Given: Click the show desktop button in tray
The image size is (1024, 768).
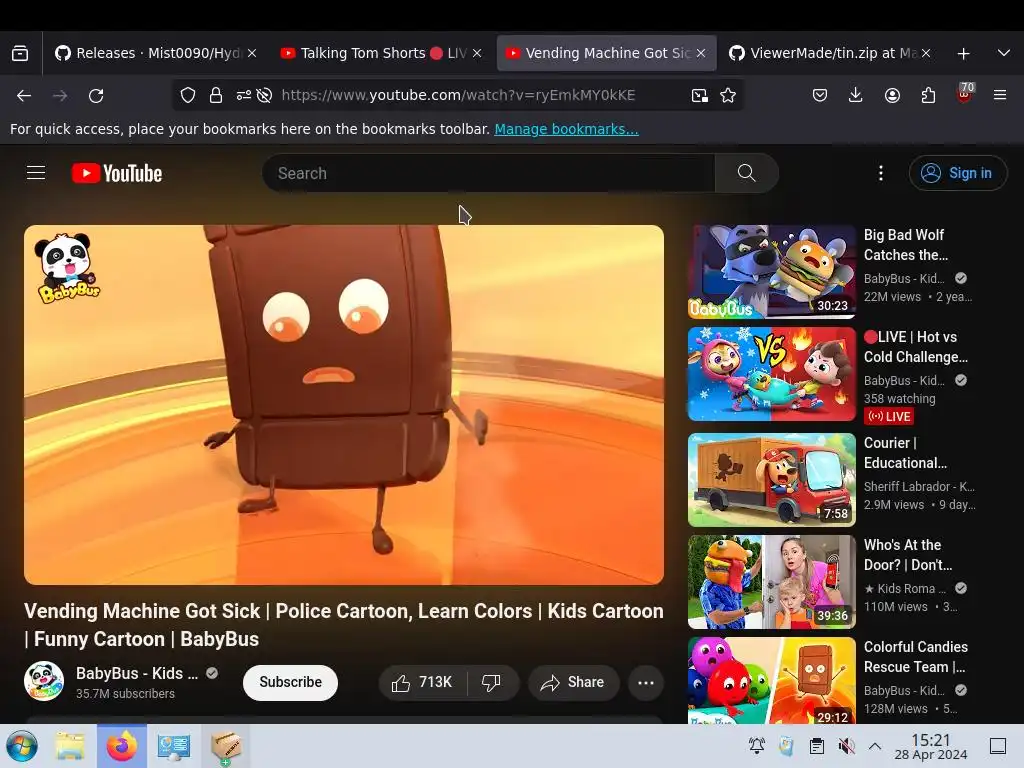Looking at the screenshot, I should click(998, 746).
